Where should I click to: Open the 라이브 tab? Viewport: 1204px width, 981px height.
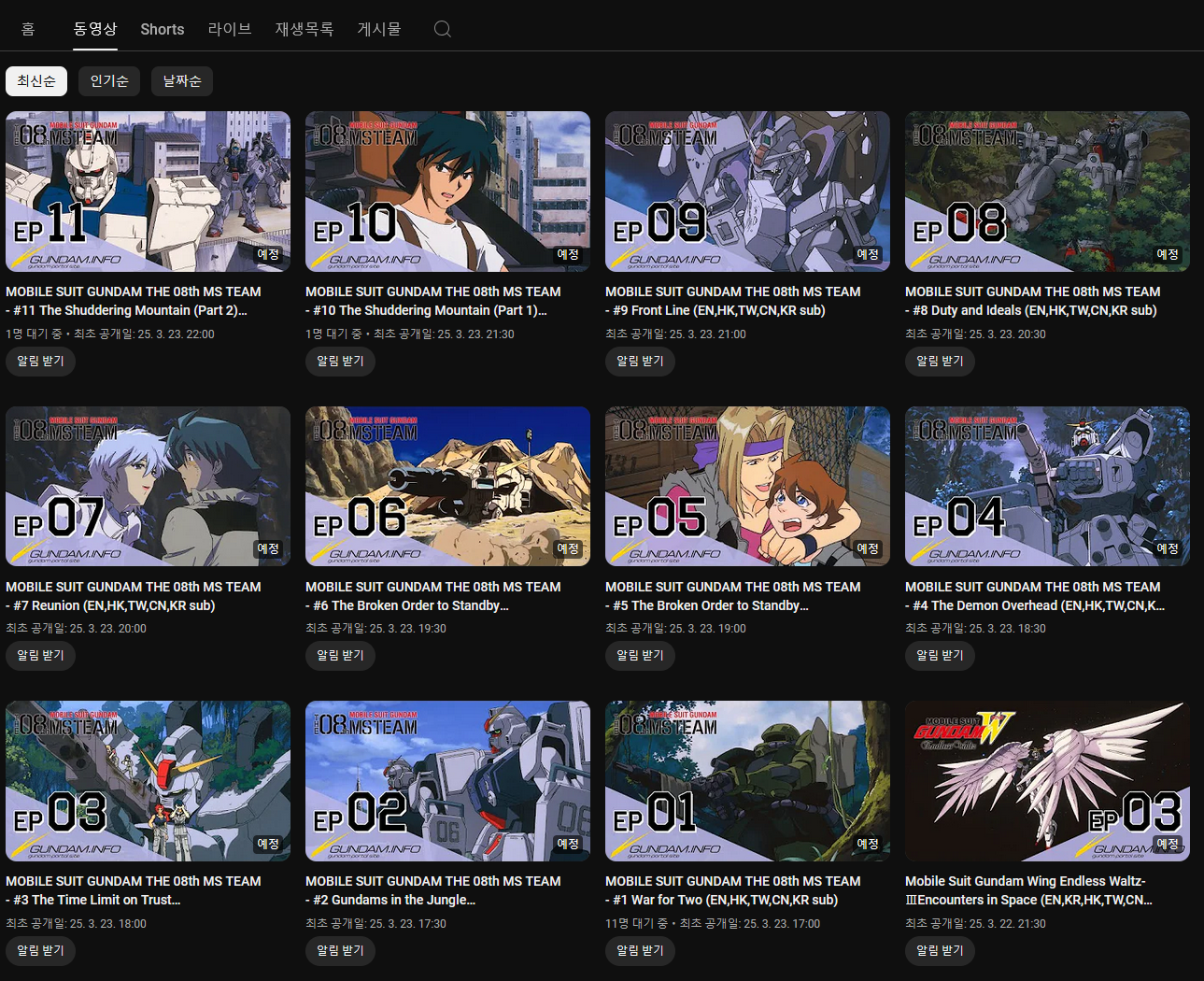230,29
